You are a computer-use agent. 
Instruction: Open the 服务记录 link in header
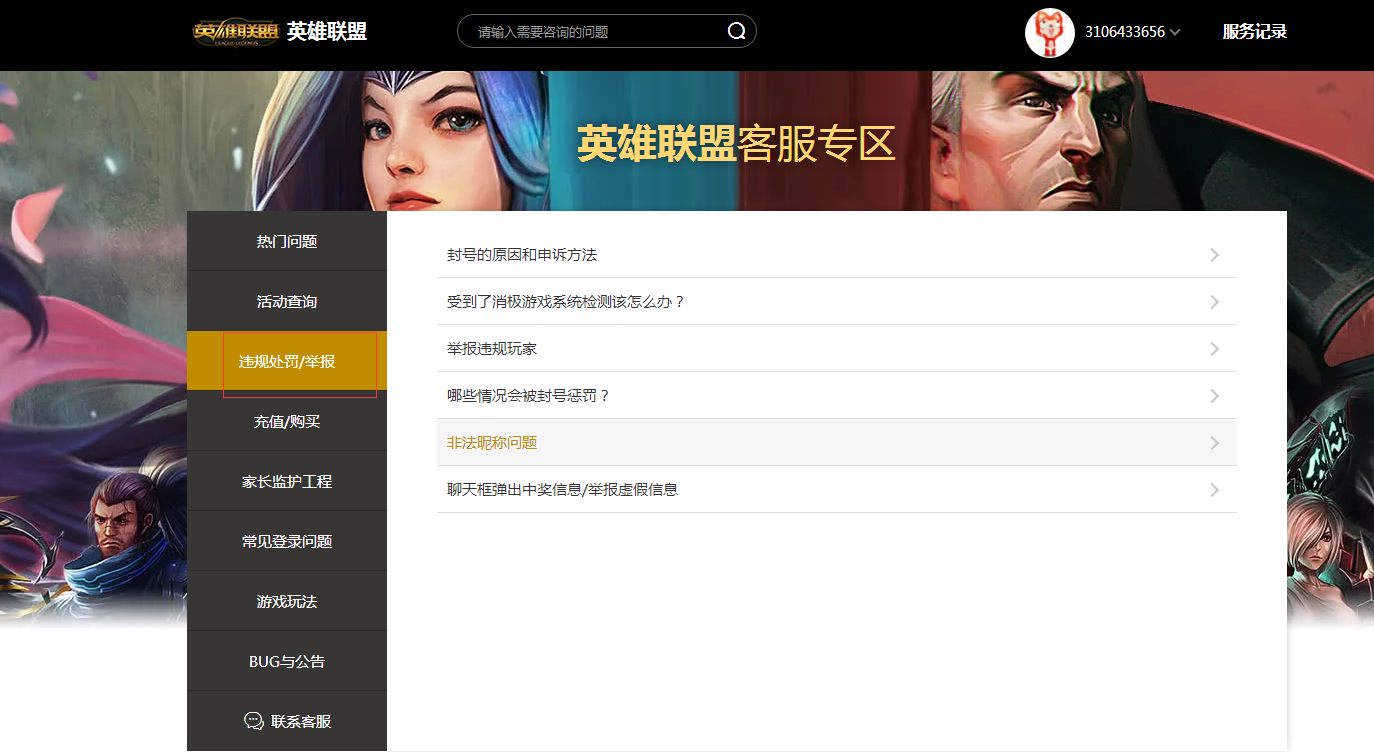click(1254, 32)
